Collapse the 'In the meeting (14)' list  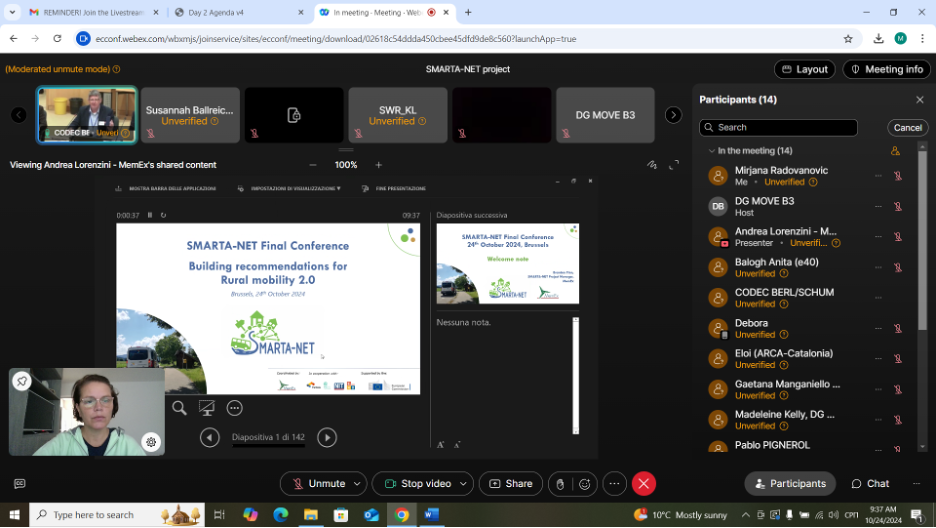click(711, 151)
